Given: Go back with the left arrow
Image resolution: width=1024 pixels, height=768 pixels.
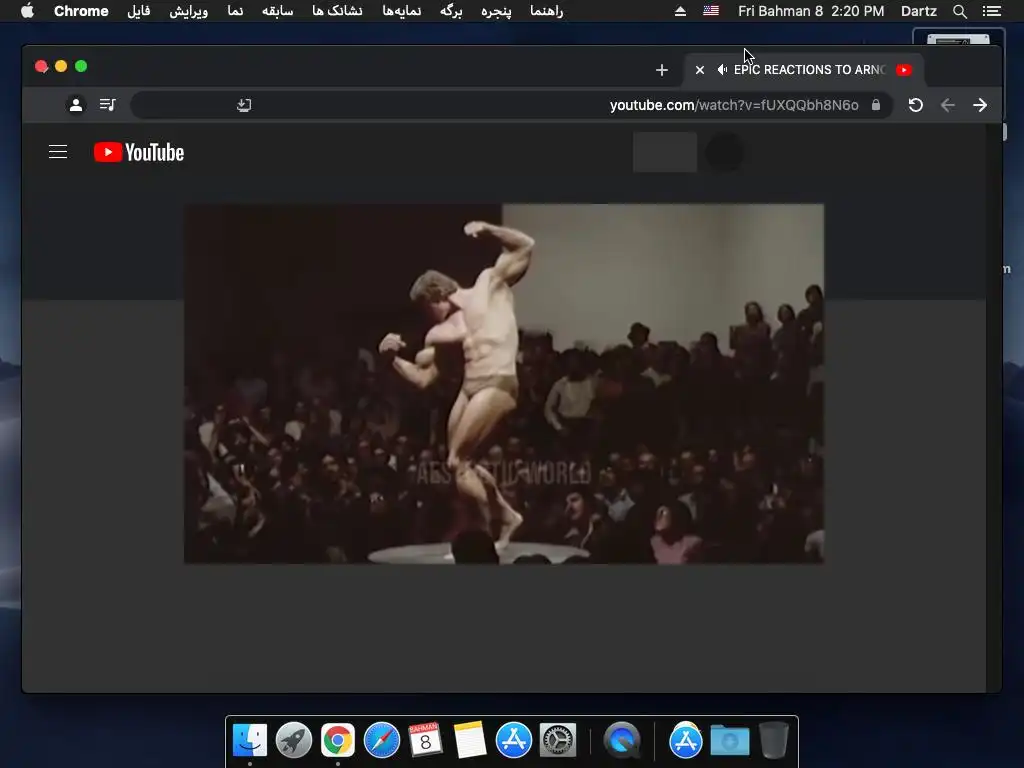Looking at the screenshot, I should (x=948, y=105).
